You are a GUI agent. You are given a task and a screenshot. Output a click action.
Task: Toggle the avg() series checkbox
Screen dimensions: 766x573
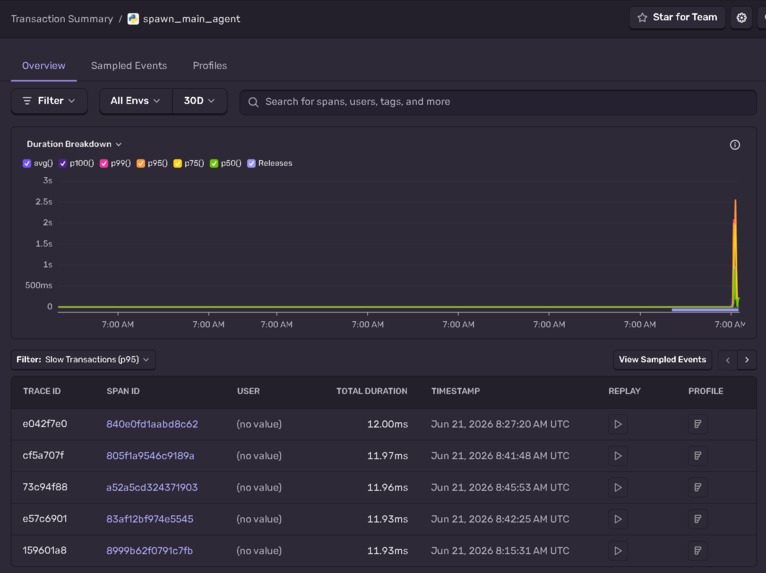[27, 163]
